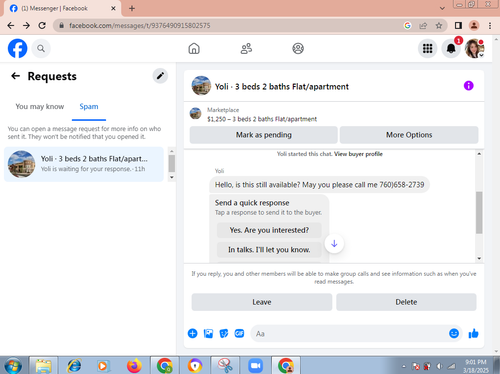The width and height of the screenshot is (500, 374).
Task: Go back in browser history
Action: (11, 25)
